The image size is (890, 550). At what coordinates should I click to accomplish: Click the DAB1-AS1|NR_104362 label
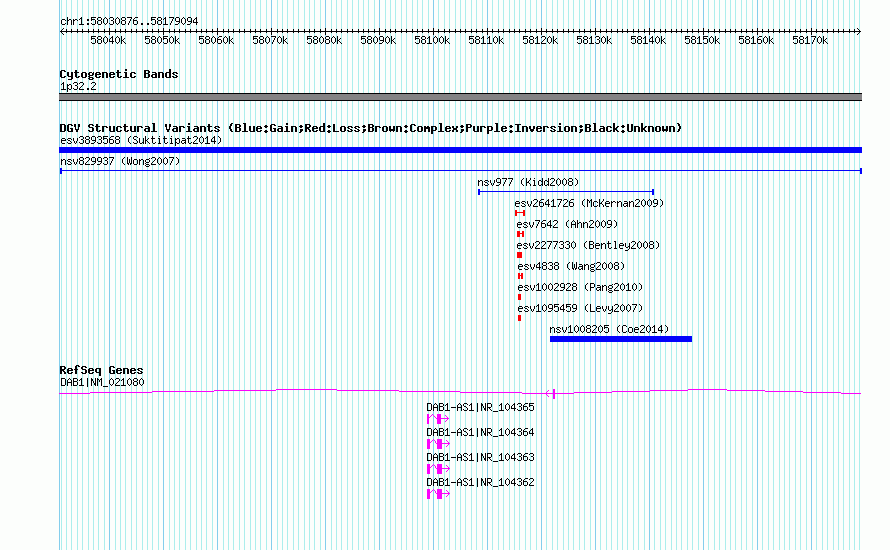point(480,482)
